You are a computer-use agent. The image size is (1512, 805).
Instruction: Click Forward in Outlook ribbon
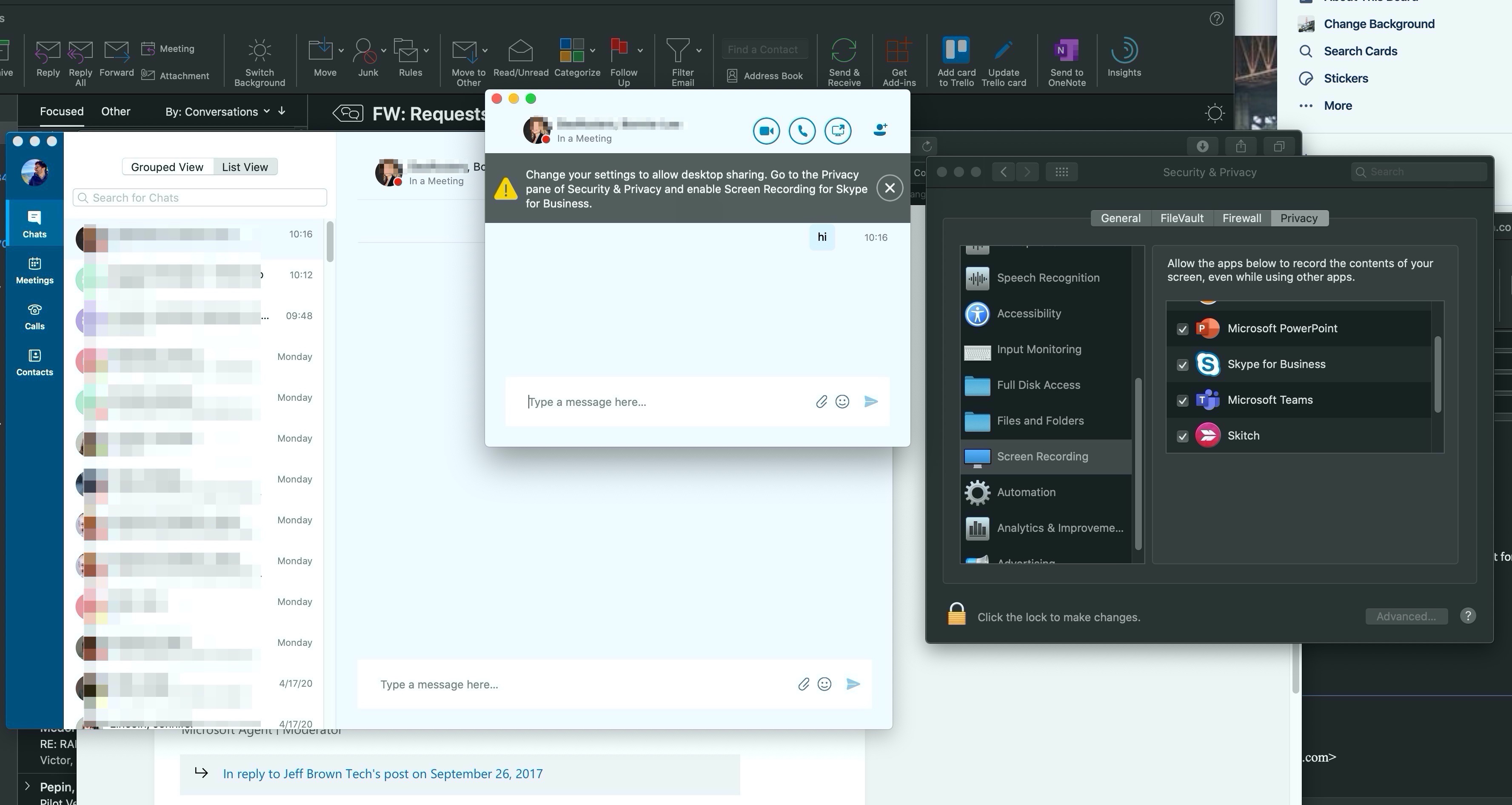tap(116, 59)
